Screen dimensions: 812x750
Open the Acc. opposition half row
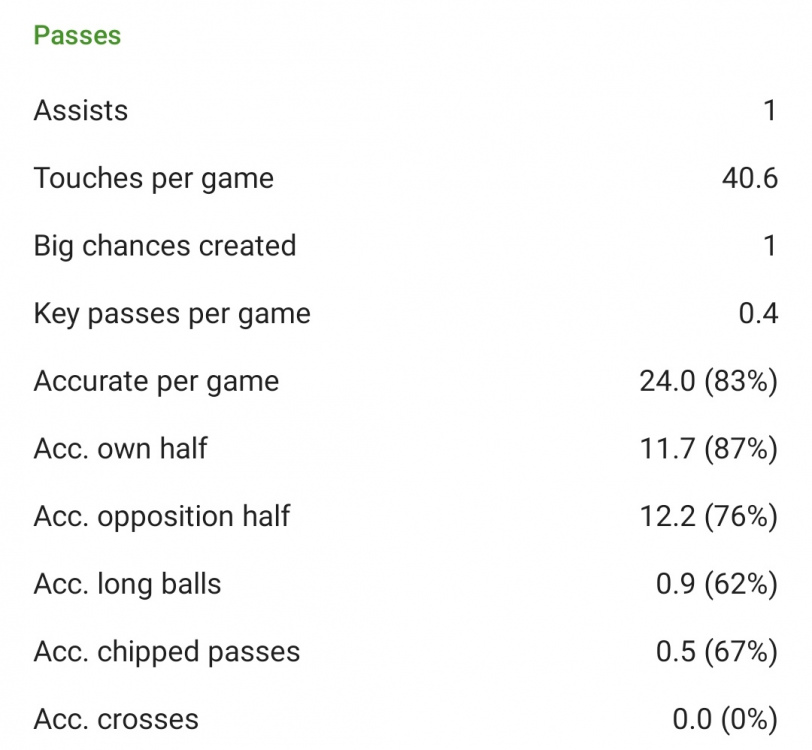(x=406, y=516)
